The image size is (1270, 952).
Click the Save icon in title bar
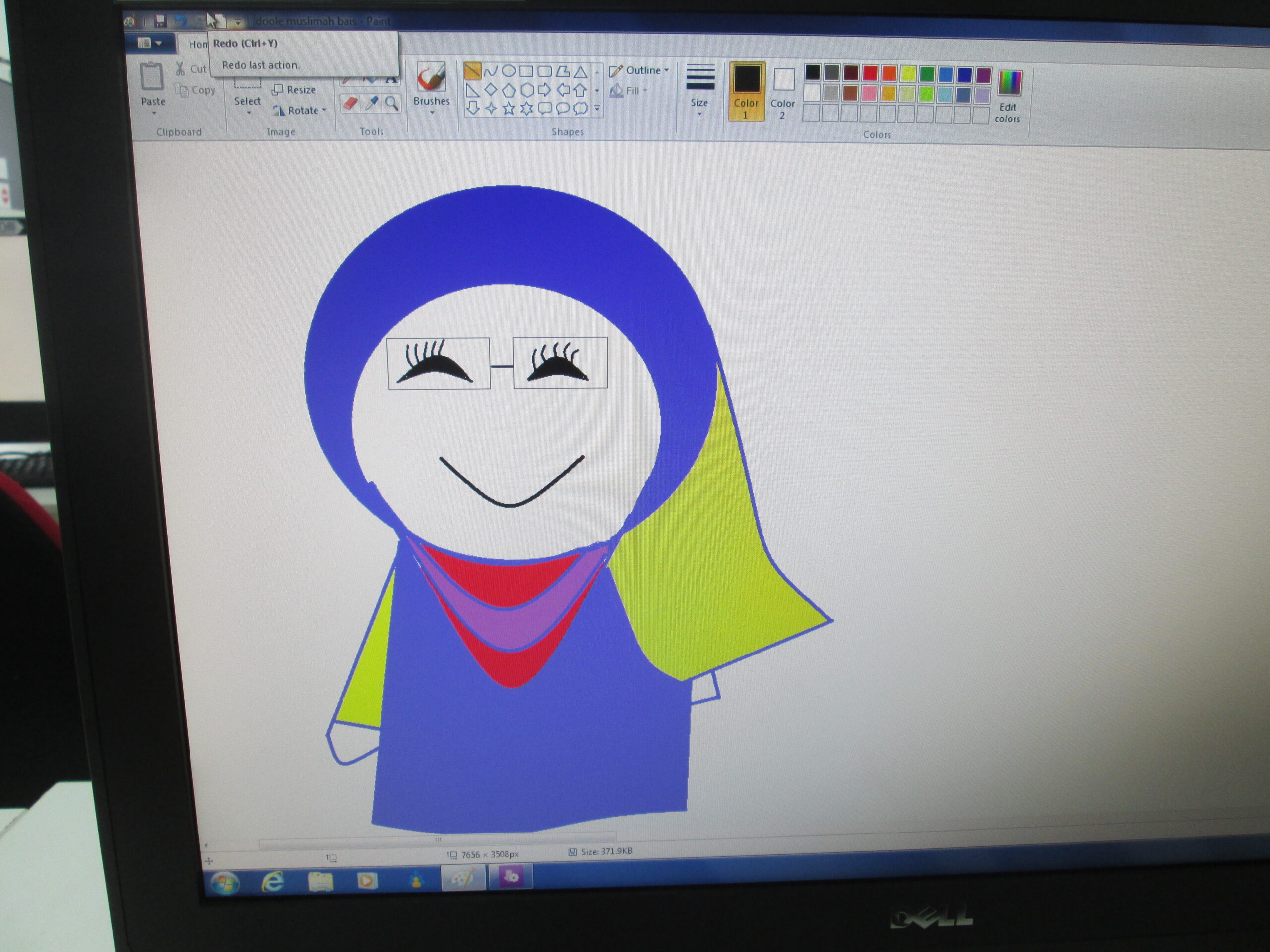(x=160, y=21)
